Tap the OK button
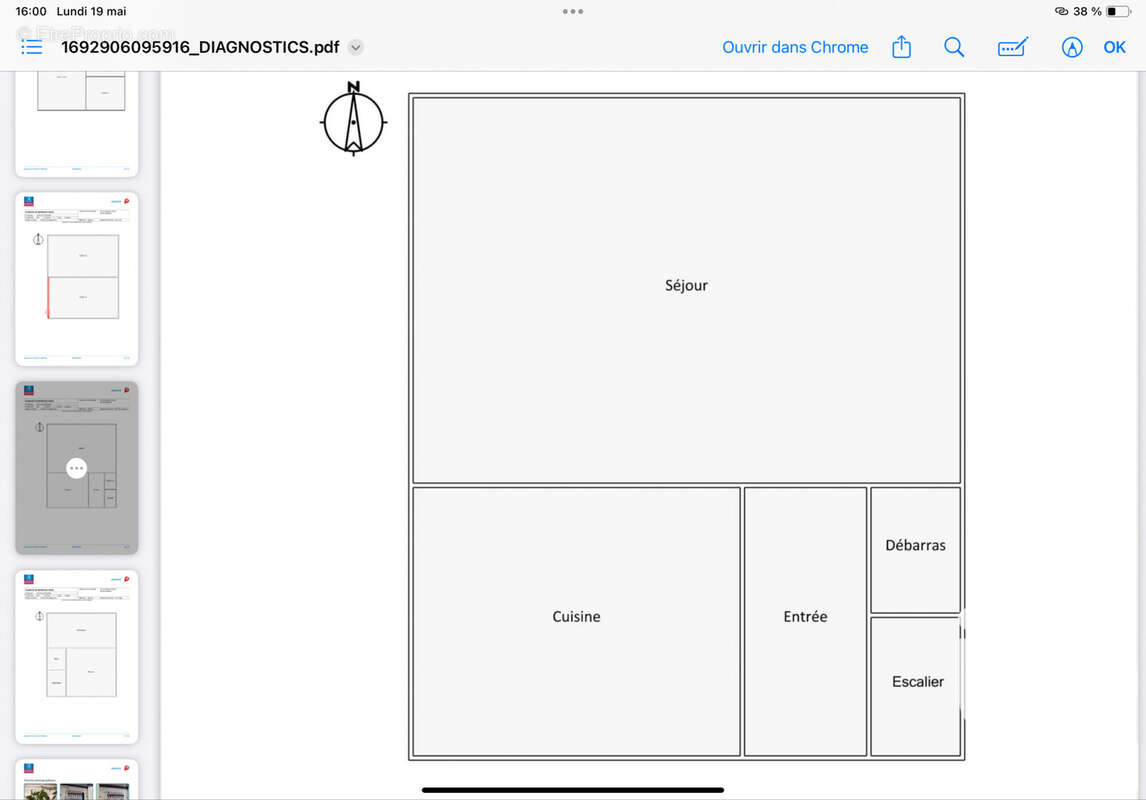This screenshot has height=800, width=1146. click(x=1115, y=47)
